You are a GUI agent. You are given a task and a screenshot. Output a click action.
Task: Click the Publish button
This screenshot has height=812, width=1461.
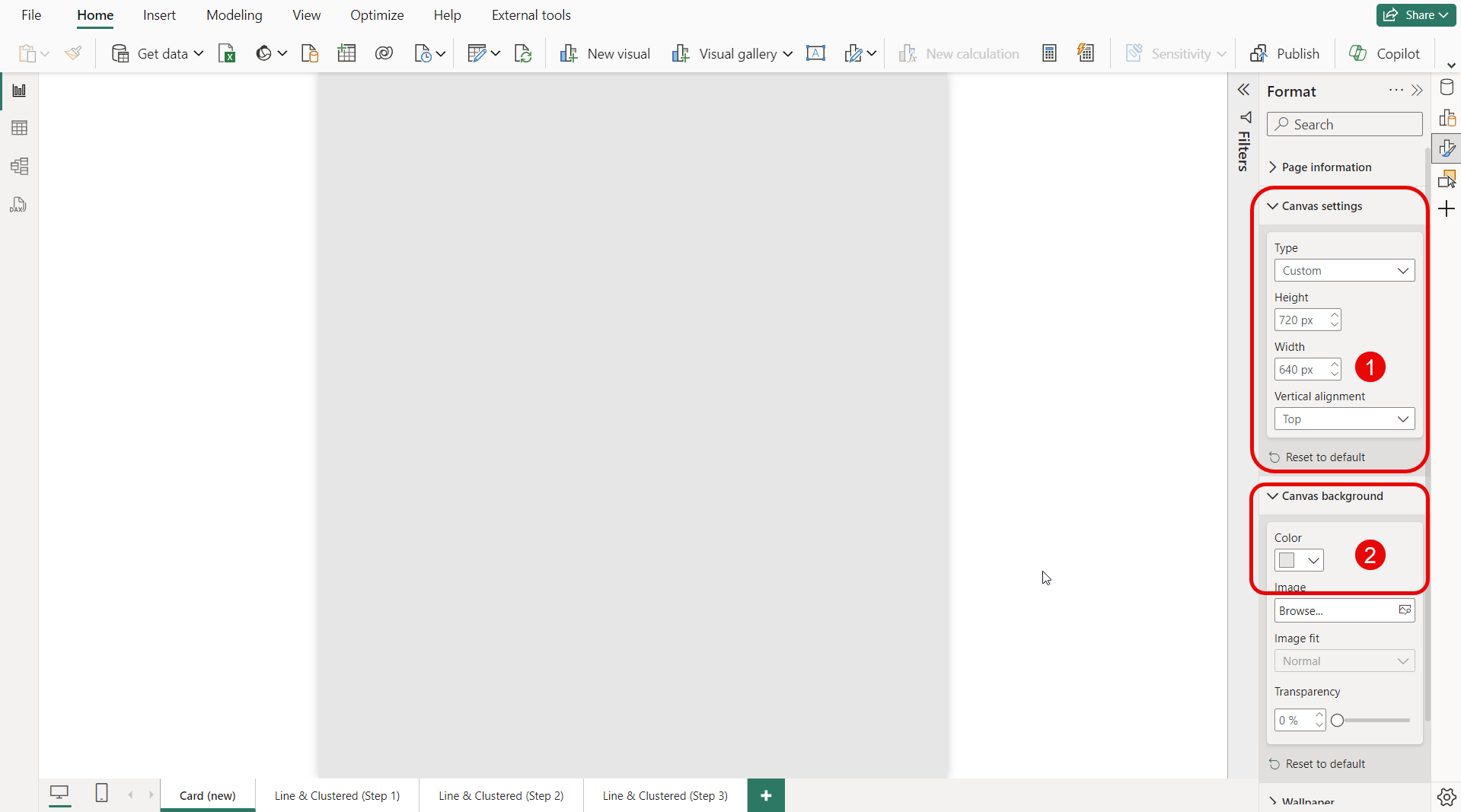point(1285,53)
